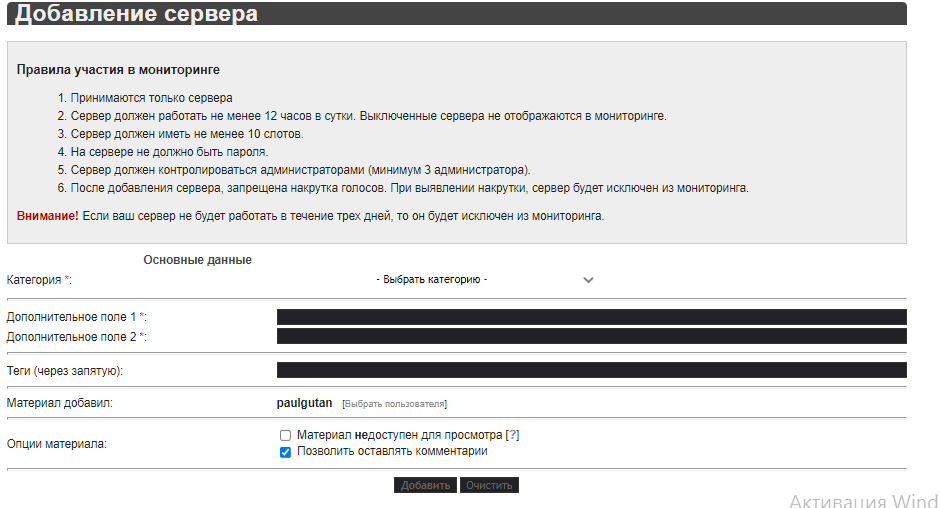
Task: Click the 'Материал добавил' label
Action: pyautogui.click(x=59, y=403)
